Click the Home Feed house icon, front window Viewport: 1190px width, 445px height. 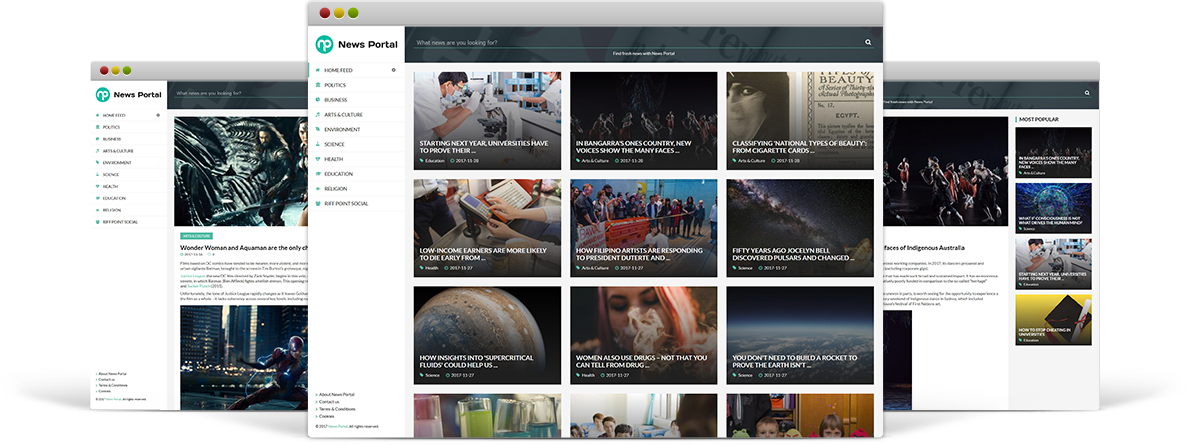317,70
